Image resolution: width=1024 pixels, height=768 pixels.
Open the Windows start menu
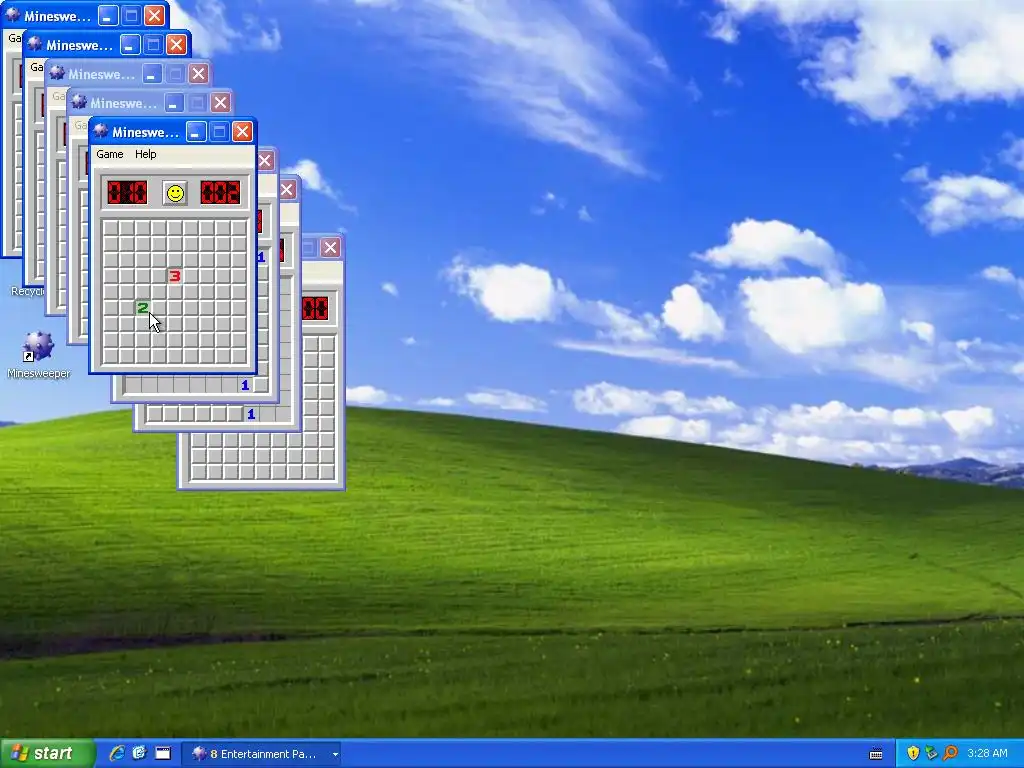pyautogui.click(x=47, y=754)
